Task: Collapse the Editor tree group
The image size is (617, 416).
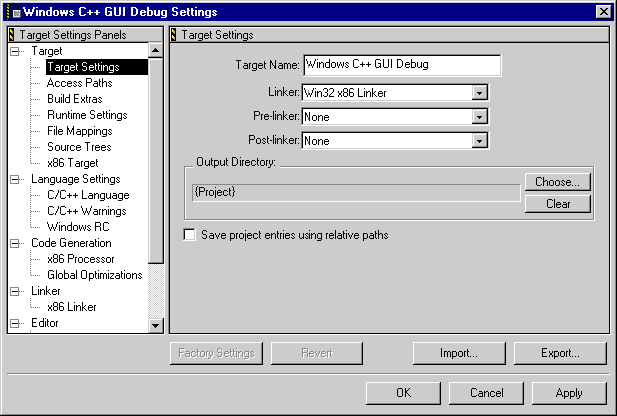Action: pos(15,324)
